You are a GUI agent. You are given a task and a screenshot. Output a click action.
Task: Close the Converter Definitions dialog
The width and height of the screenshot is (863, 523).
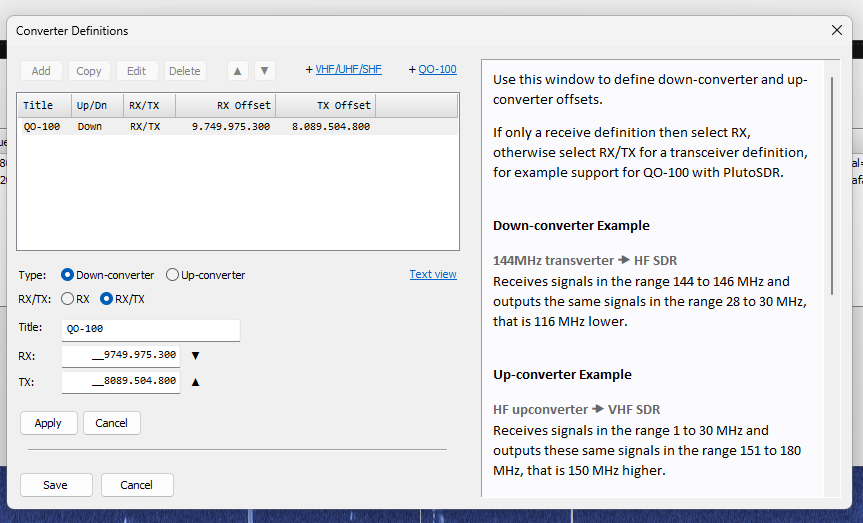click(x=837, y=30)
